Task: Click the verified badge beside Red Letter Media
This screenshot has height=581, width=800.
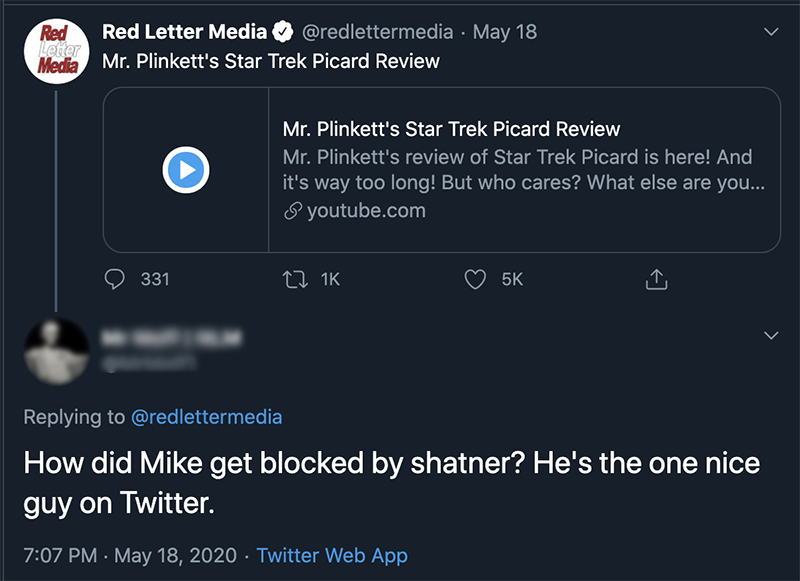Action: [x=283, y=32]
